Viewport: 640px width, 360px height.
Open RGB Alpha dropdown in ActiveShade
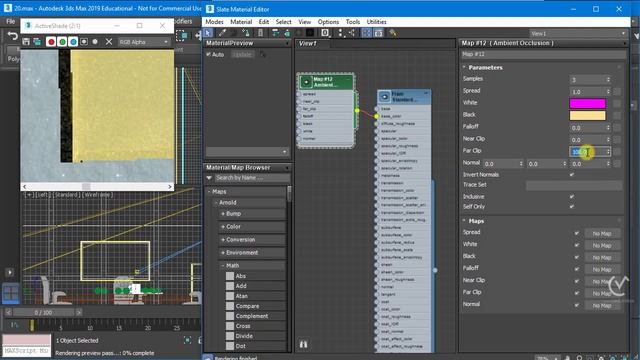point(144,42)
